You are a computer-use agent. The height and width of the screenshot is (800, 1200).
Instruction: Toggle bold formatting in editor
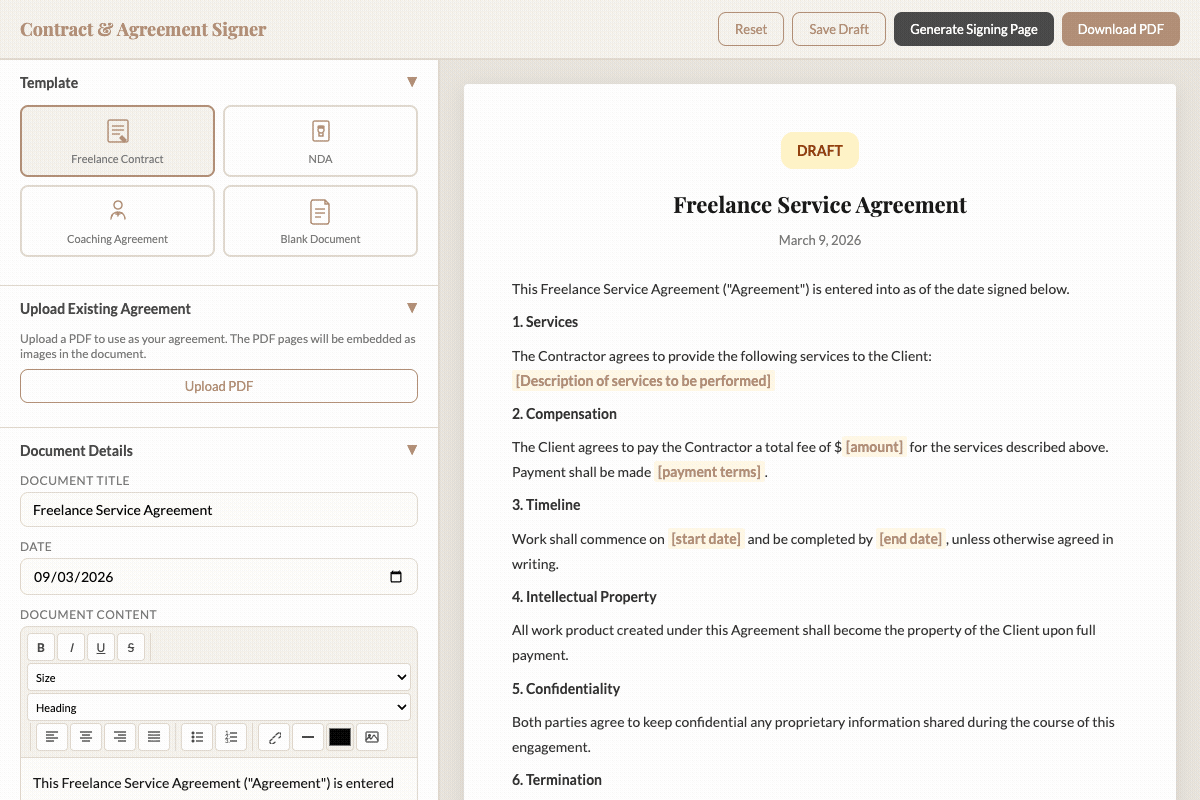tap(41, 647)
